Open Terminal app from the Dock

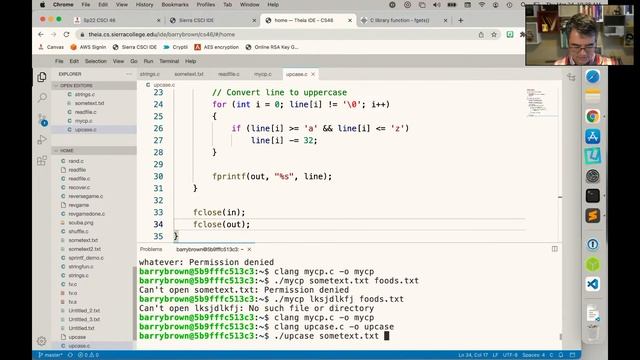(593, 196)
